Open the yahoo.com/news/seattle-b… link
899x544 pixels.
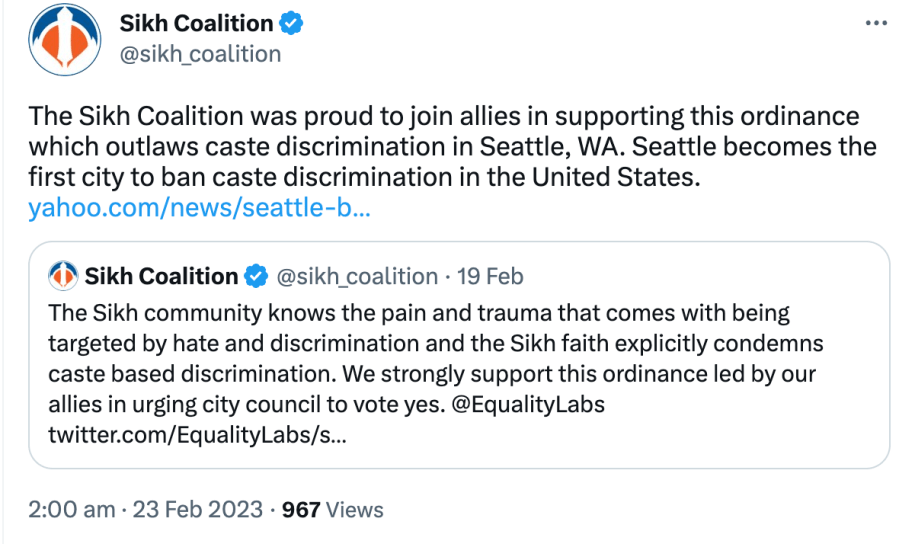[199, 209]
